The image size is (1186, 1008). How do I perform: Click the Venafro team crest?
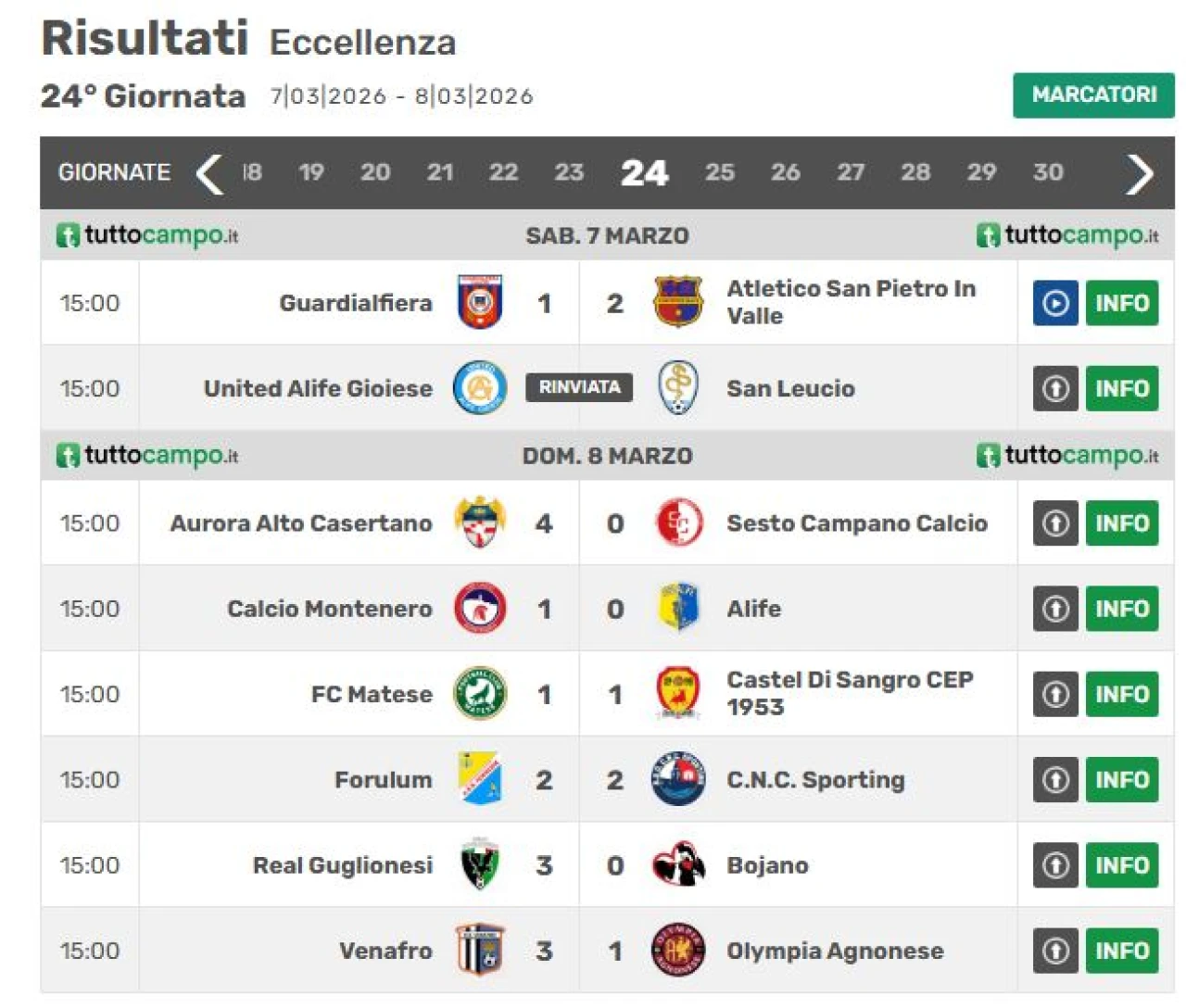480,950
